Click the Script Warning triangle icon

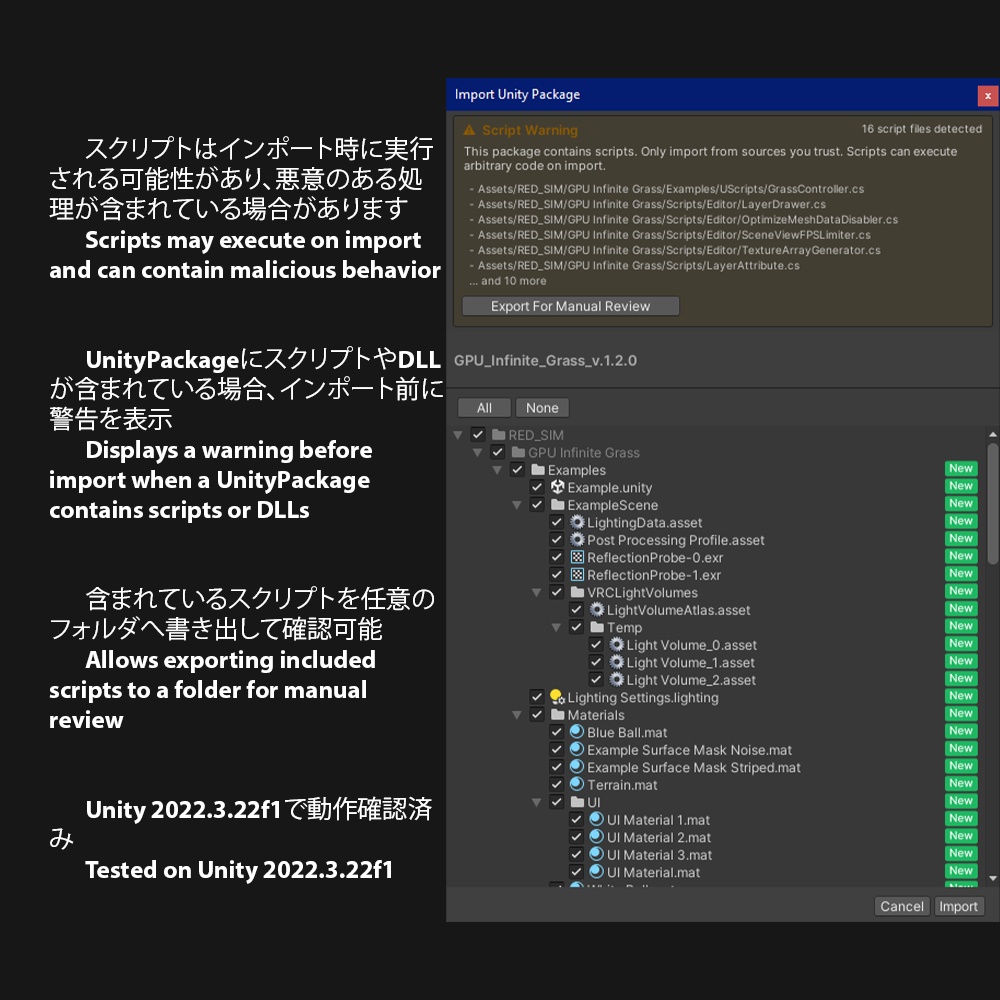469,130
